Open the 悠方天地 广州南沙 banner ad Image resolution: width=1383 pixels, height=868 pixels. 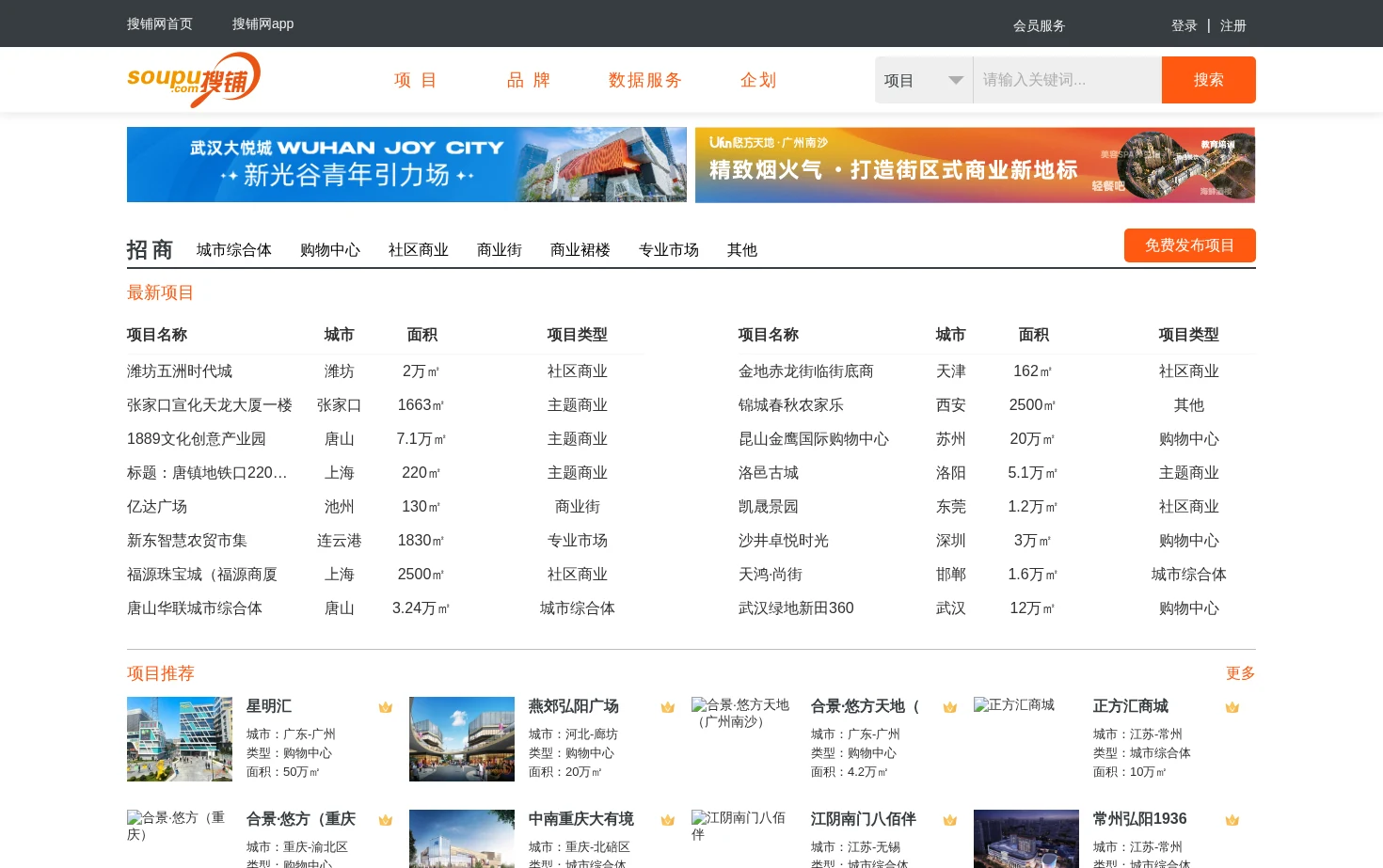point(975,165)
